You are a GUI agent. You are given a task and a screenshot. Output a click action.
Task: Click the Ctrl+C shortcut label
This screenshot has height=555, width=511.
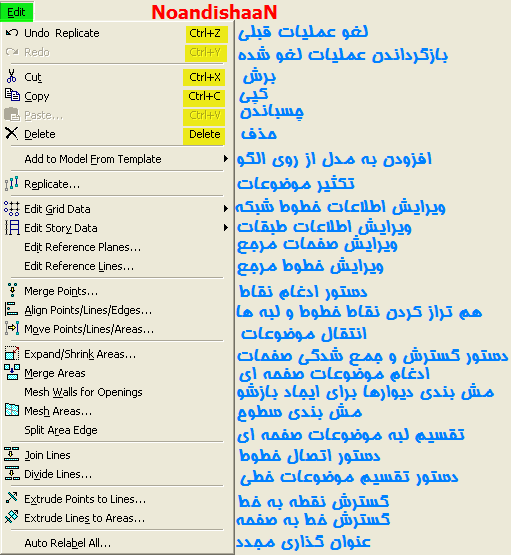click(205, 97)
